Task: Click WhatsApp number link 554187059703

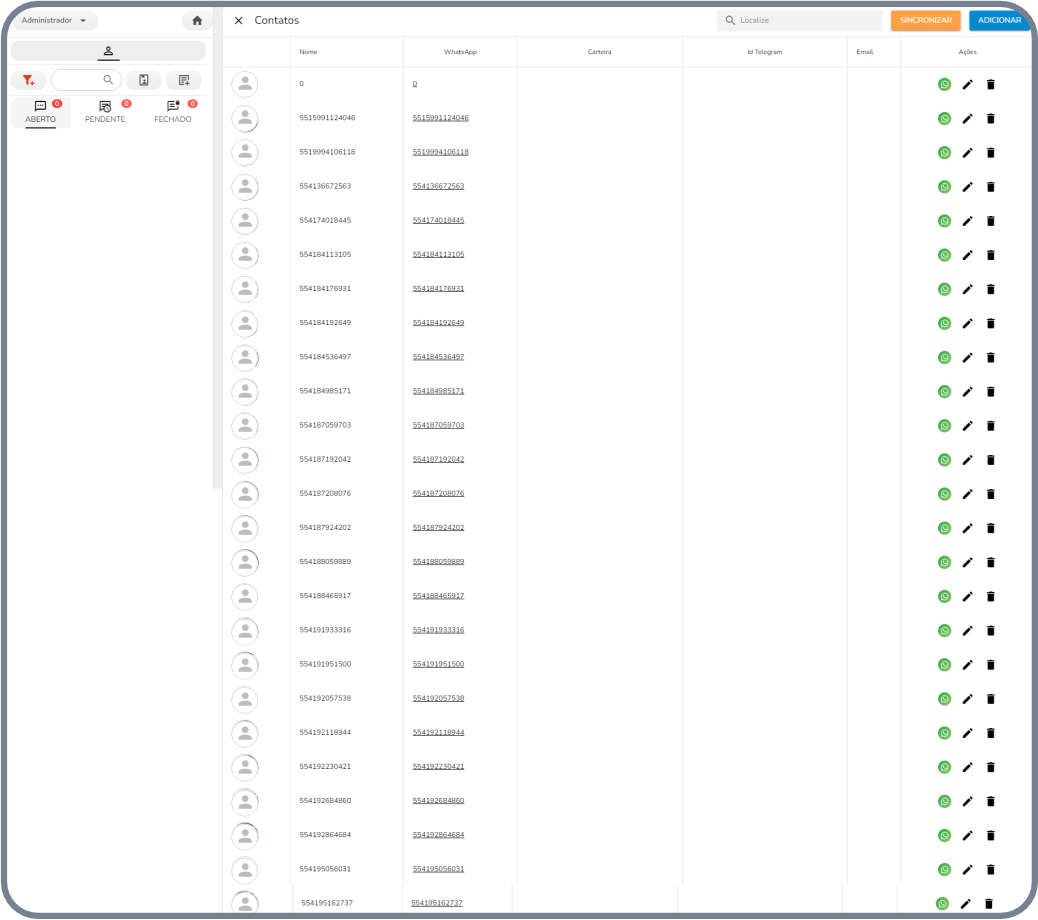Action: [438, 425]
